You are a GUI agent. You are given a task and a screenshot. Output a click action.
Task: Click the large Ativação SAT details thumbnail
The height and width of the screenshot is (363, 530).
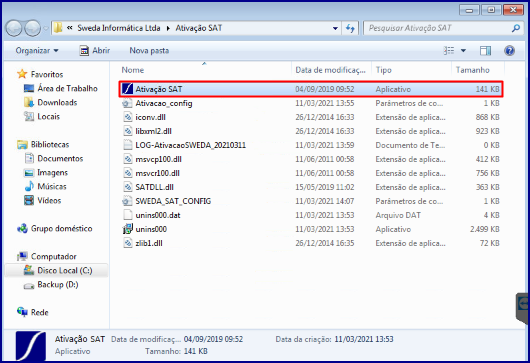tap(31, 346)
